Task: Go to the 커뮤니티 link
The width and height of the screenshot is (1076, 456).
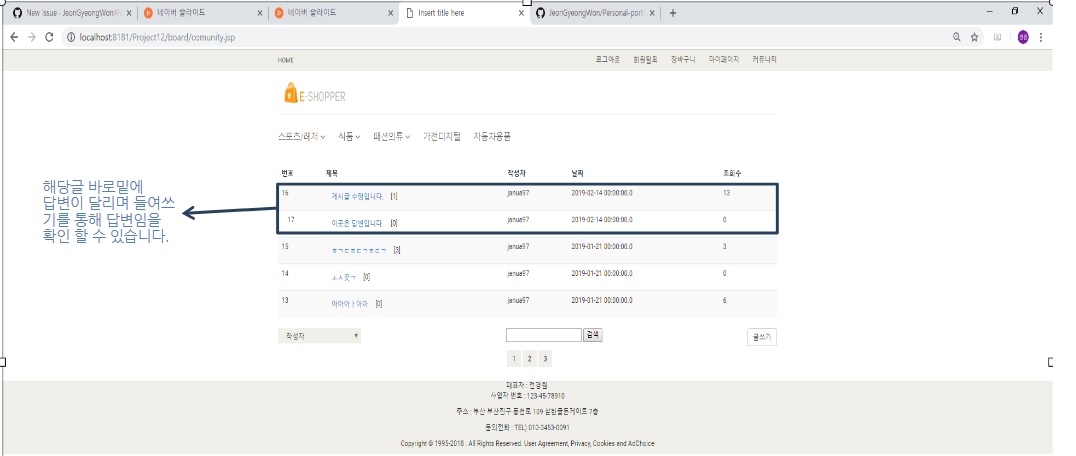Action: click(x=764, y=60)
